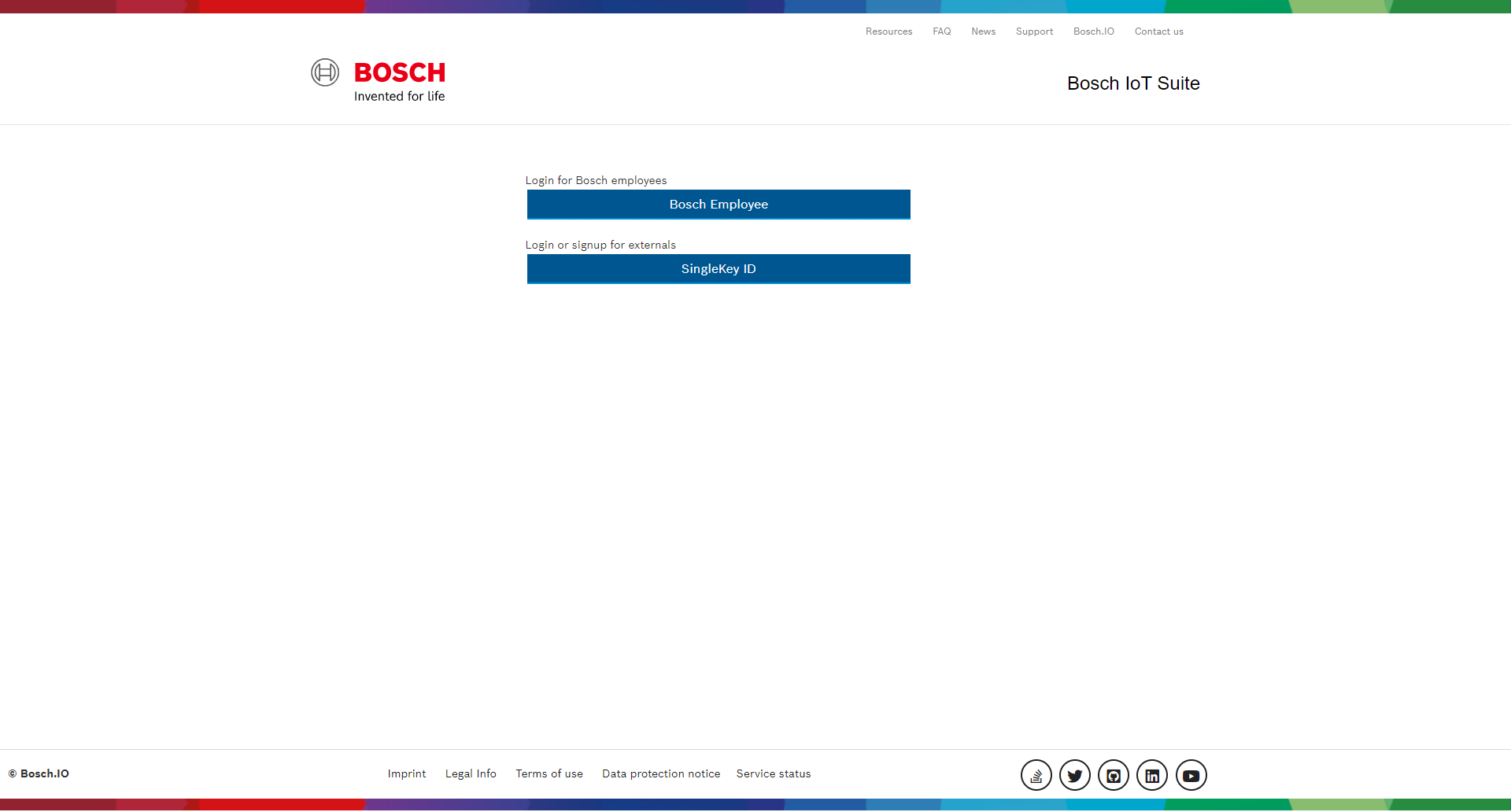Log in as Bosch Employee
This screenshot has height=812, width=1511.
click(718, 205)
